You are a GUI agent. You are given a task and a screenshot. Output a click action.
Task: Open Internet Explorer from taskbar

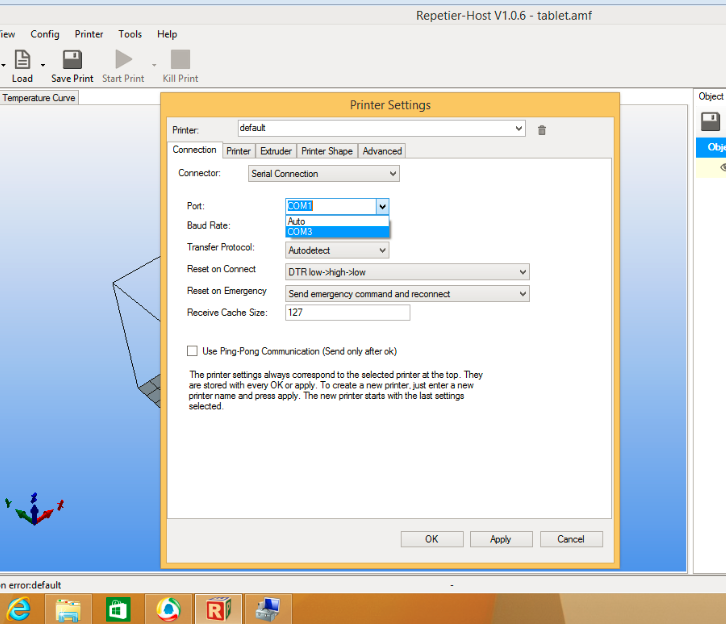(x=19, y=609)
